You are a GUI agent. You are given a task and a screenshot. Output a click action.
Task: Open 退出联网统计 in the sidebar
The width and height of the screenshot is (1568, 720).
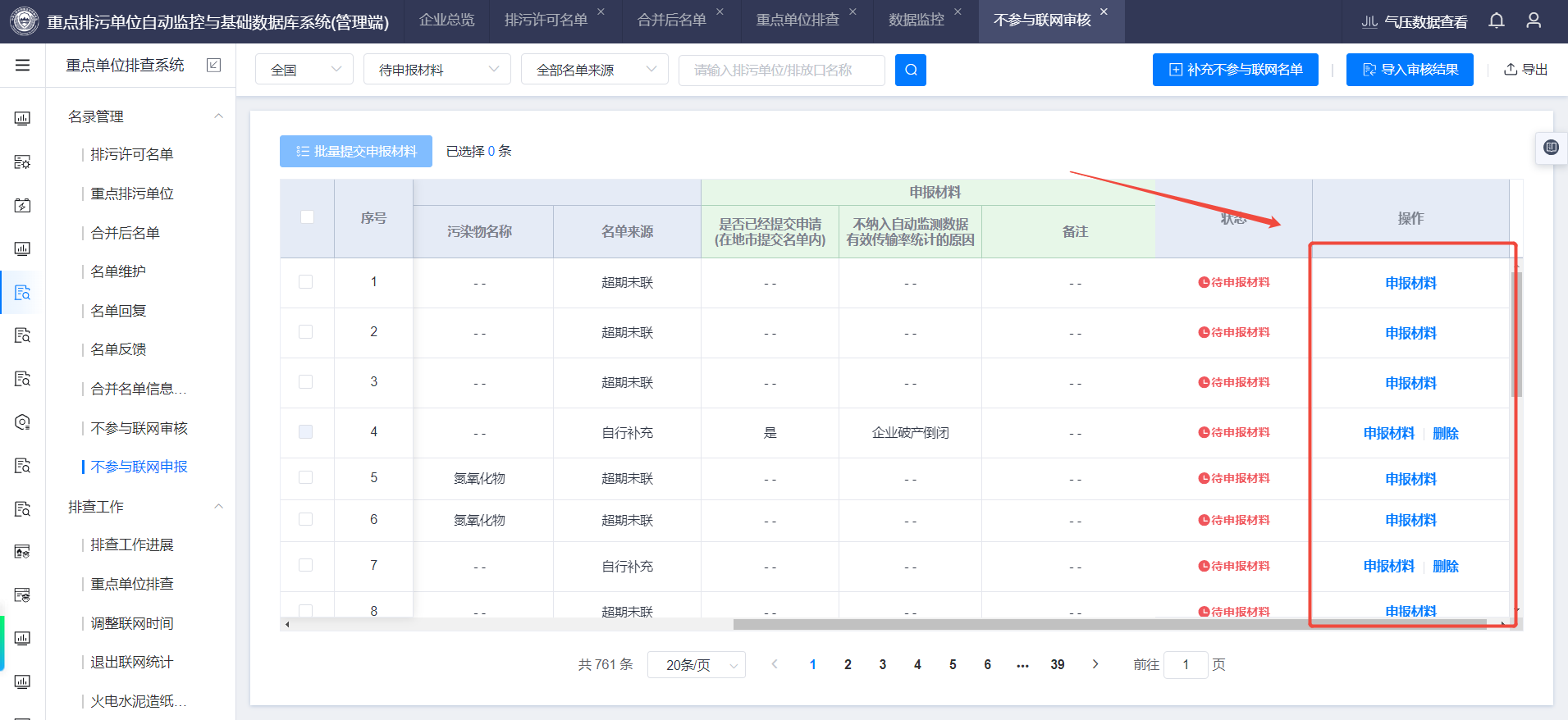[132, 662]
